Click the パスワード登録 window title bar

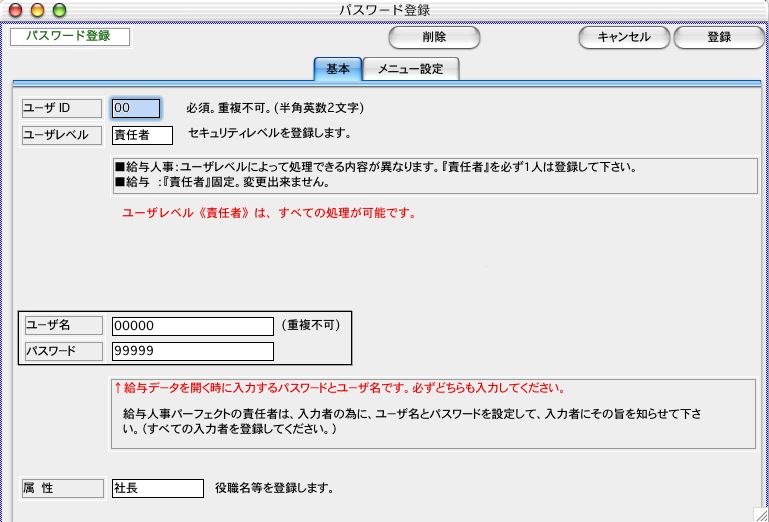385,9
